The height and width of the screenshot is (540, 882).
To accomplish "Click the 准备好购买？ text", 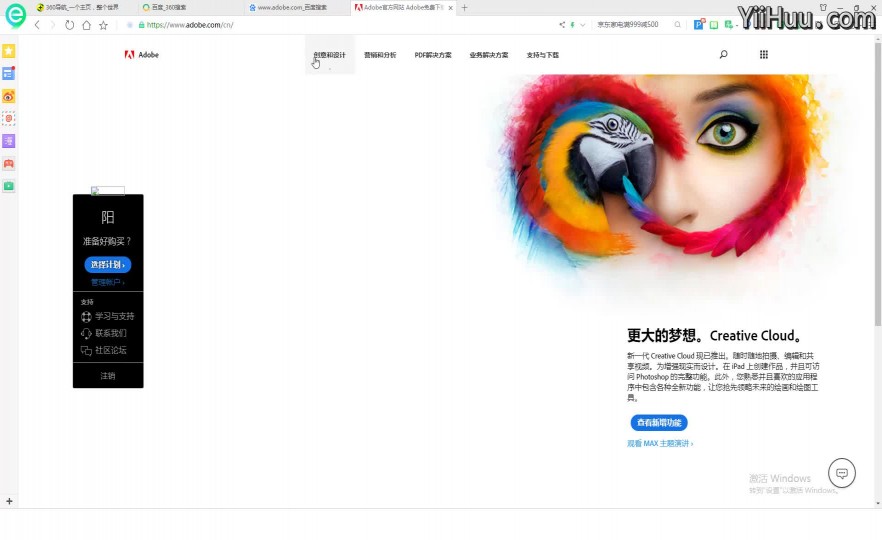I will point(107,241).
